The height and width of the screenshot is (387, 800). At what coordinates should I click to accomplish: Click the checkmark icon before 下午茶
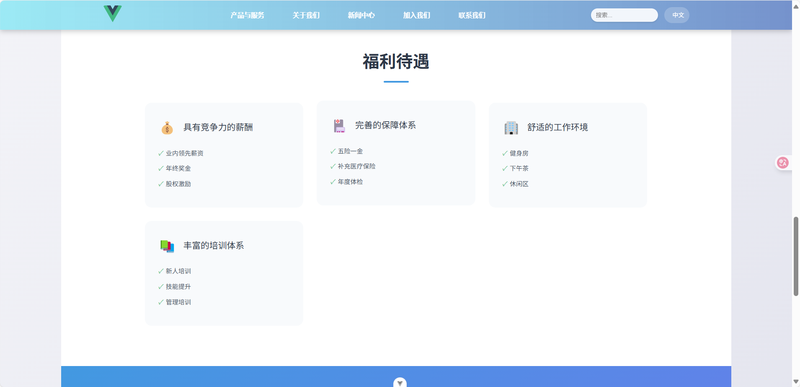pos(505,168)
